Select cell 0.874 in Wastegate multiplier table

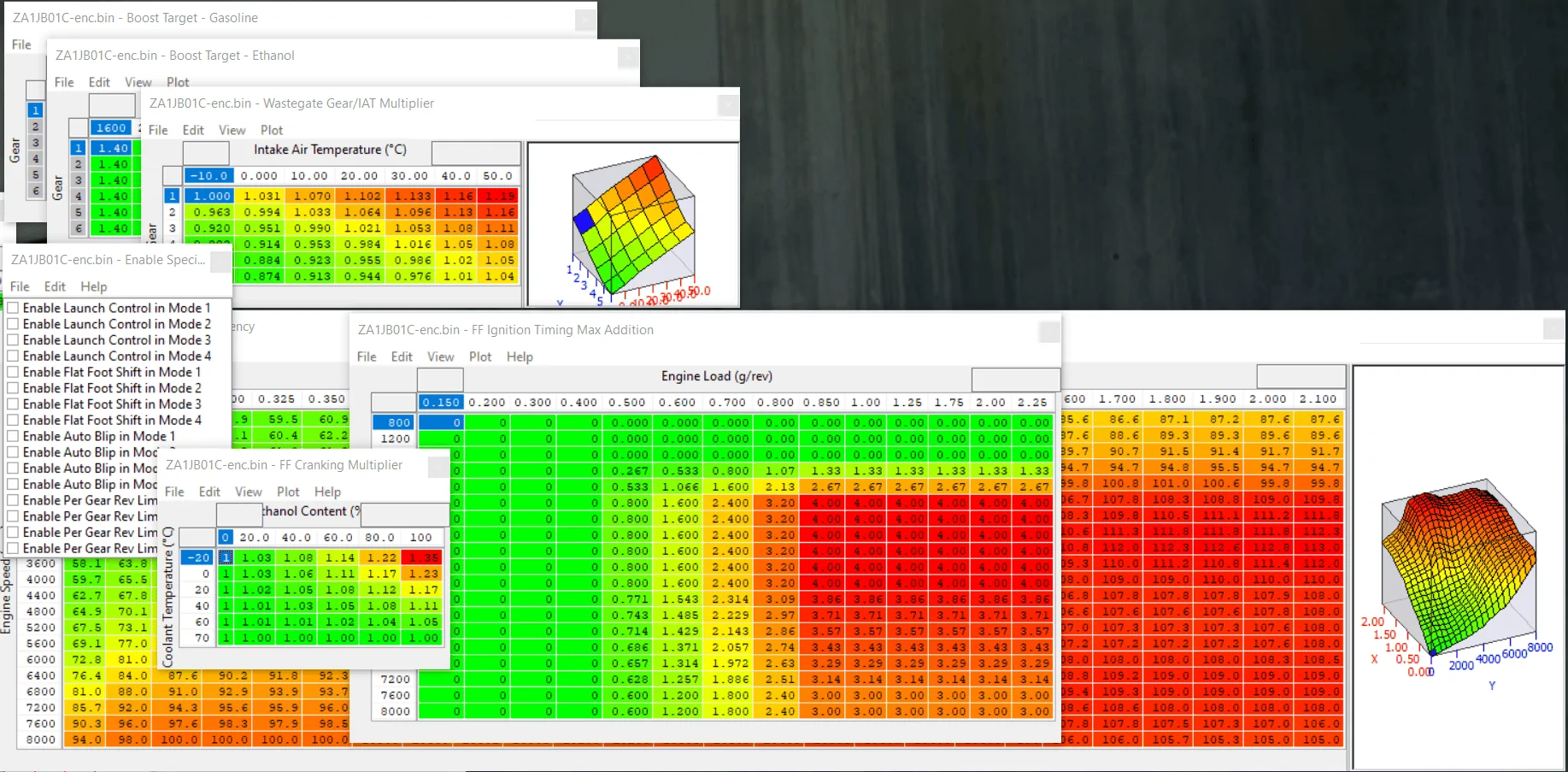(x=259, y=276)
